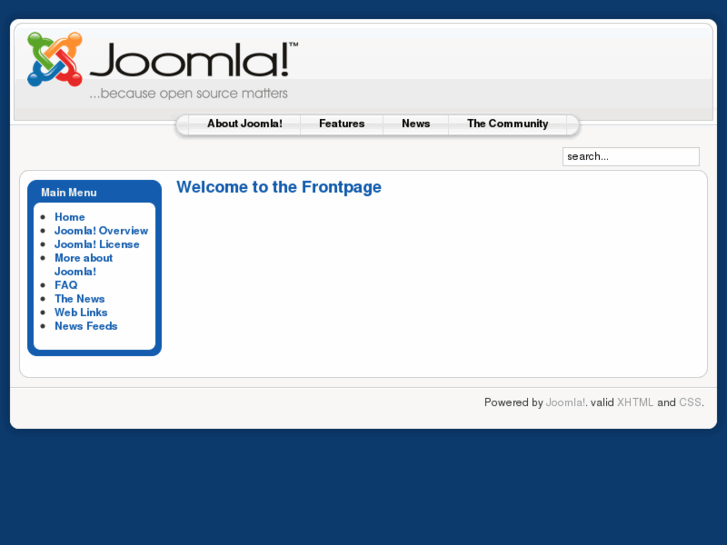The height and width of the screenshot is (545, 727).
Task: Open Joomla! License link
Action: click(x=97, y=244)
